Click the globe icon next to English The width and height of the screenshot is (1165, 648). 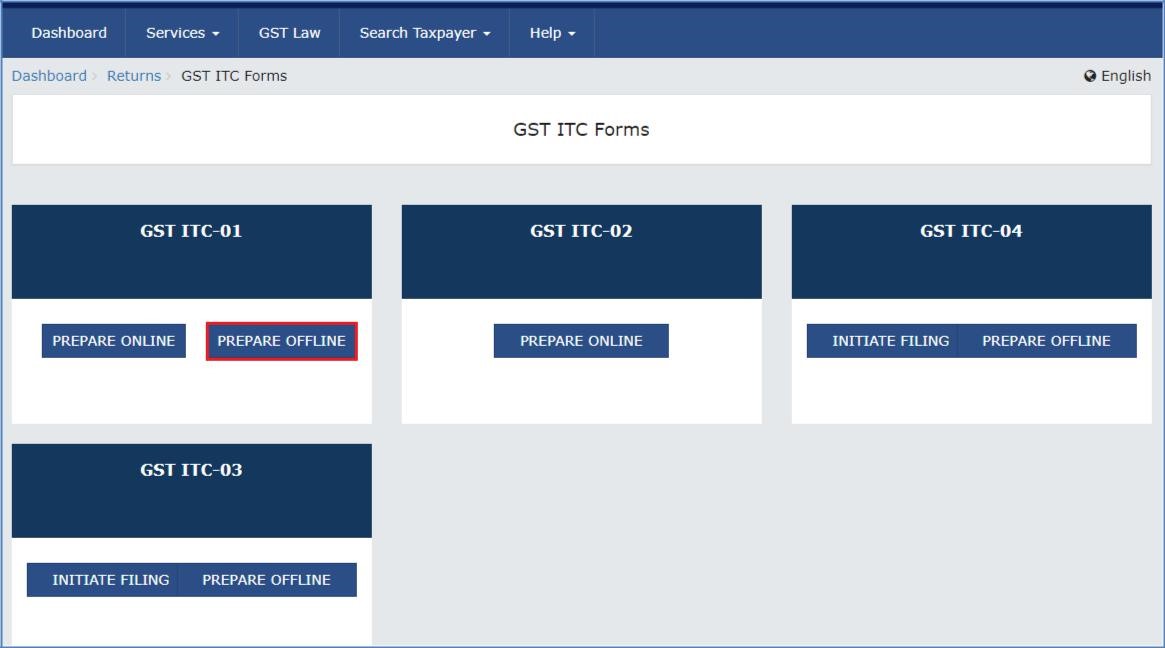(1088, 75)
